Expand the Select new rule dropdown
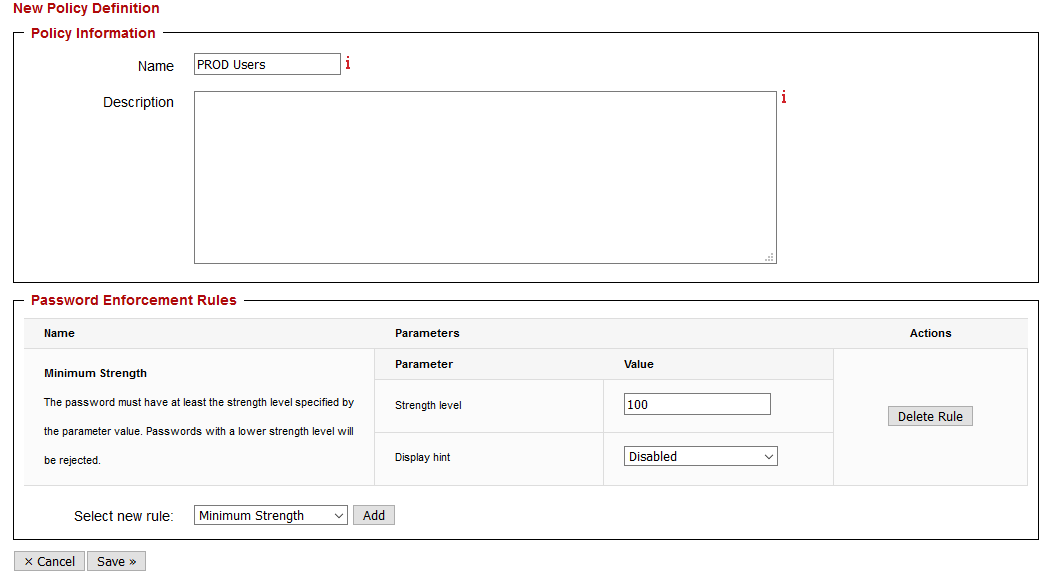This screenshot has height=578, width=1060. pos(270,516)
